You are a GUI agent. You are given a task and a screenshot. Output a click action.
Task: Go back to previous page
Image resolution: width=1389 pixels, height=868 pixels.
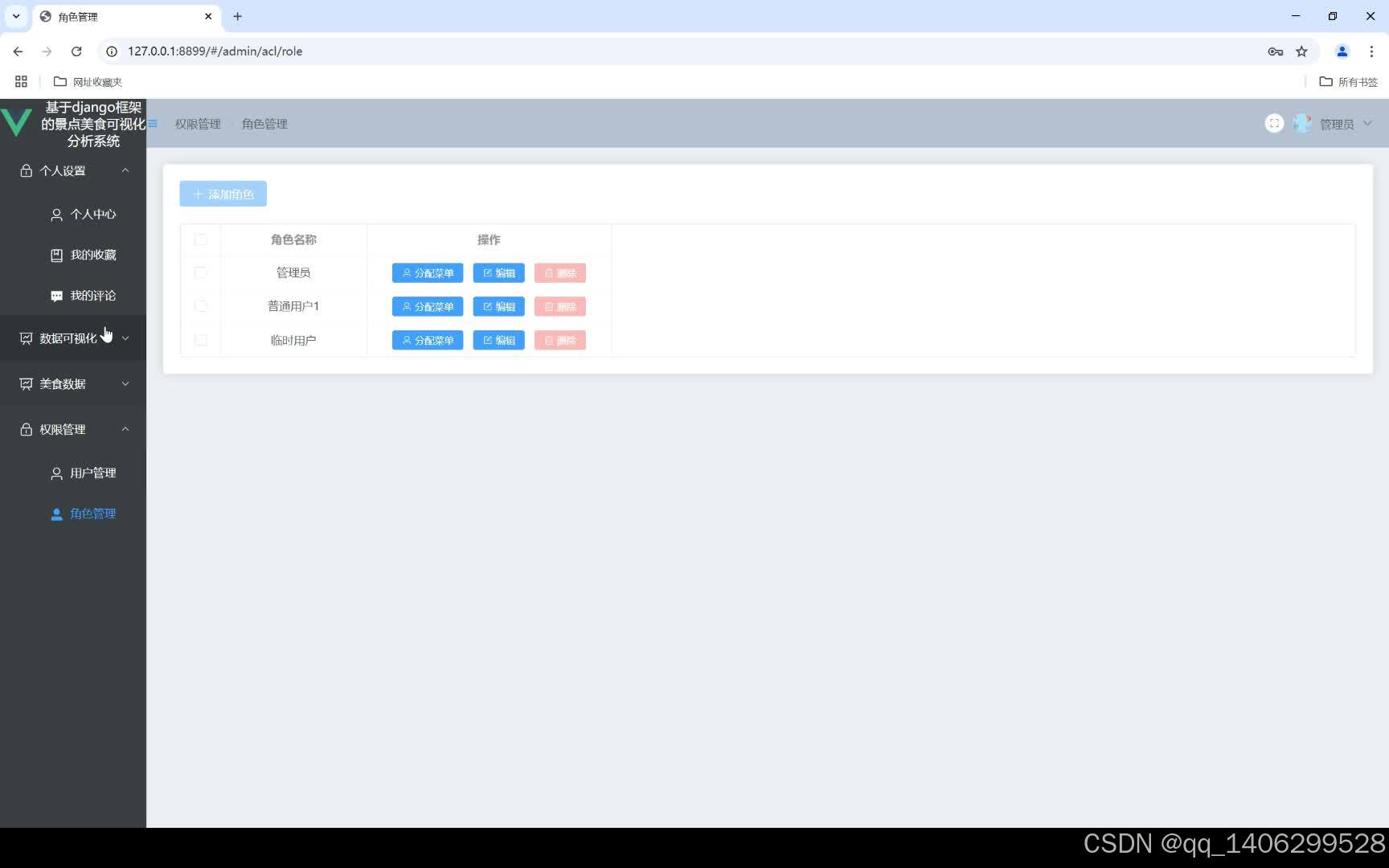[18, 51]
